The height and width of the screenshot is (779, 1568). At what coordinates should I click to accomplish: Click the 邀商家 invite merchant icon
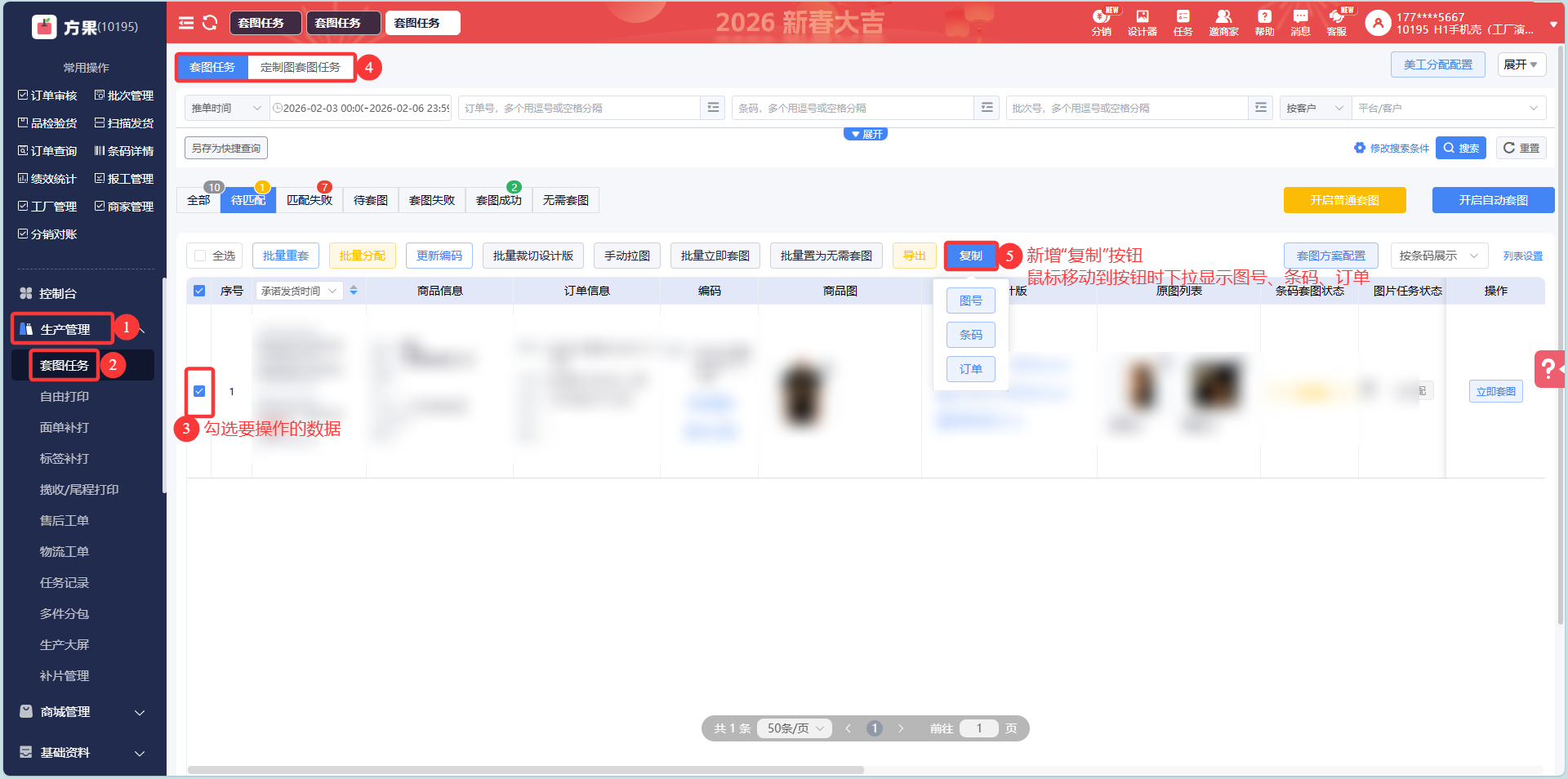click(1223, 22)
